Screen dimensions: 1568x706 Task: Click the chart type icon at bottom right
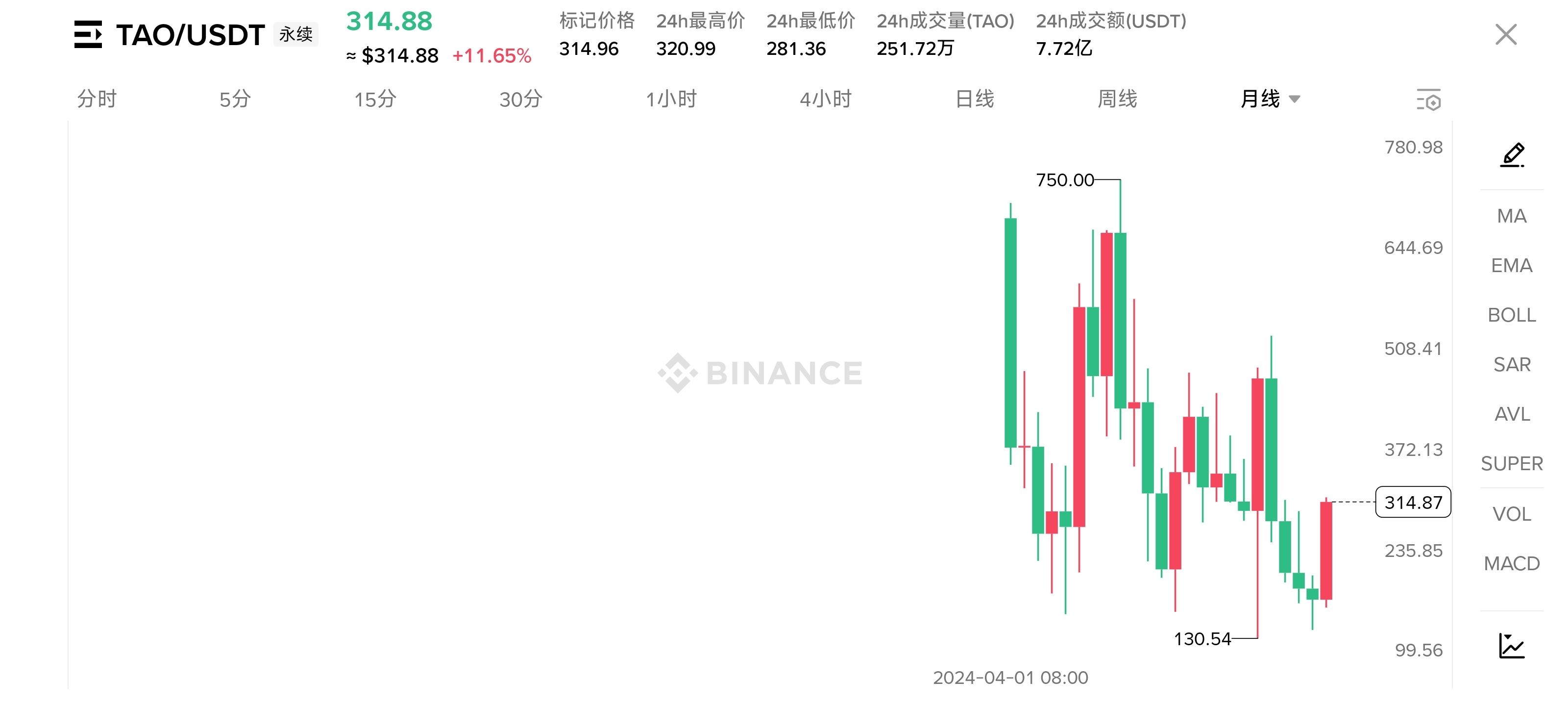(x=1511, y=646)
